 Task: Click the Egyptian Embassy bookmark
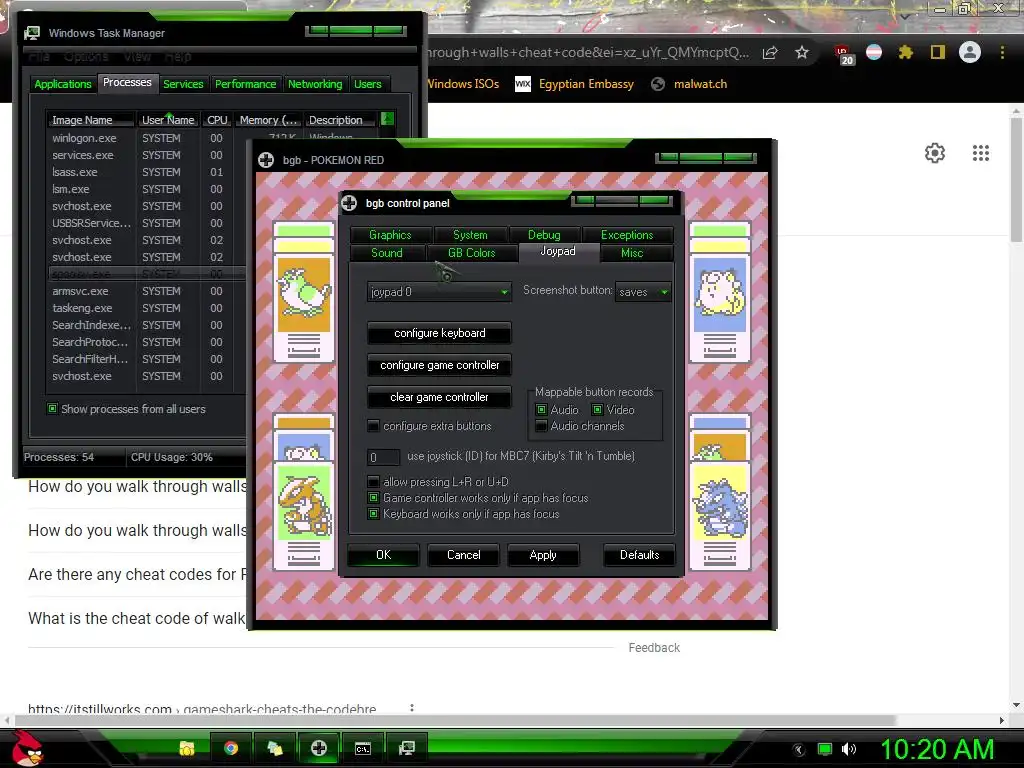pos(575,84)
